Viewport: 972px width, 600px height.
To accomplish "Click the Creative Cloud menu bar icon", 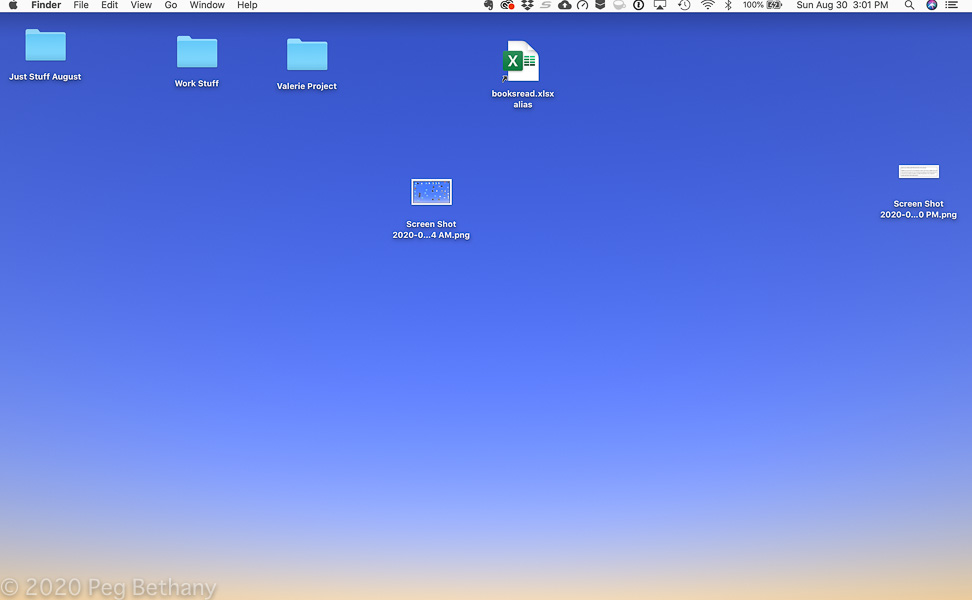I will click(x=507, y=5).
